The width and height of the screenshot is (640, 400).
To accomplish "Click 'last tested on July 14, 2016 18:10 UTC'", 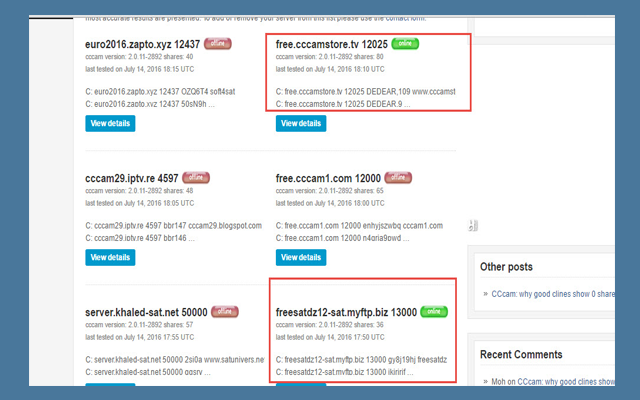I will coord(330,69).
